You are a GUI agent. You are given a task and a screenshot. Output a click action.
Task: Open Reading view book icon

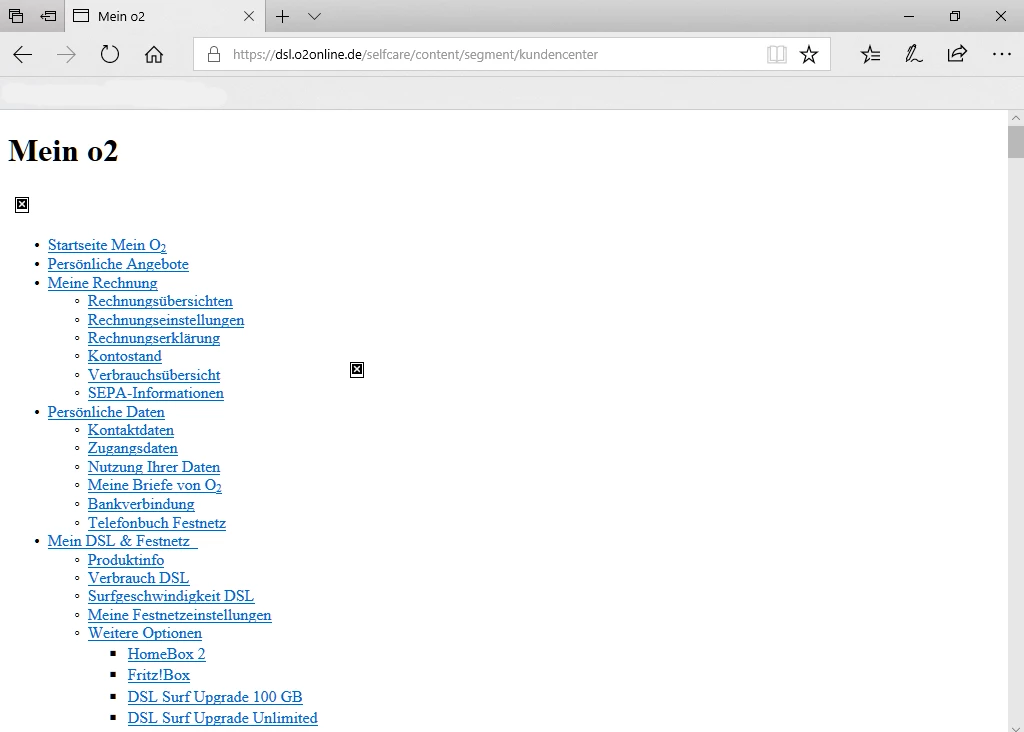click(776, 54)
